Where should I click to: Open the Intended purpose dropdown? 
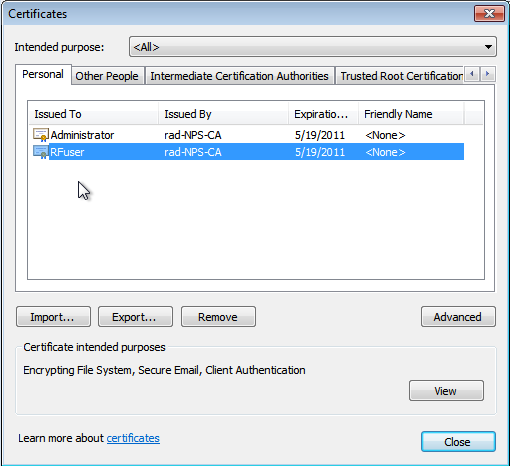[x=313, y=47]
